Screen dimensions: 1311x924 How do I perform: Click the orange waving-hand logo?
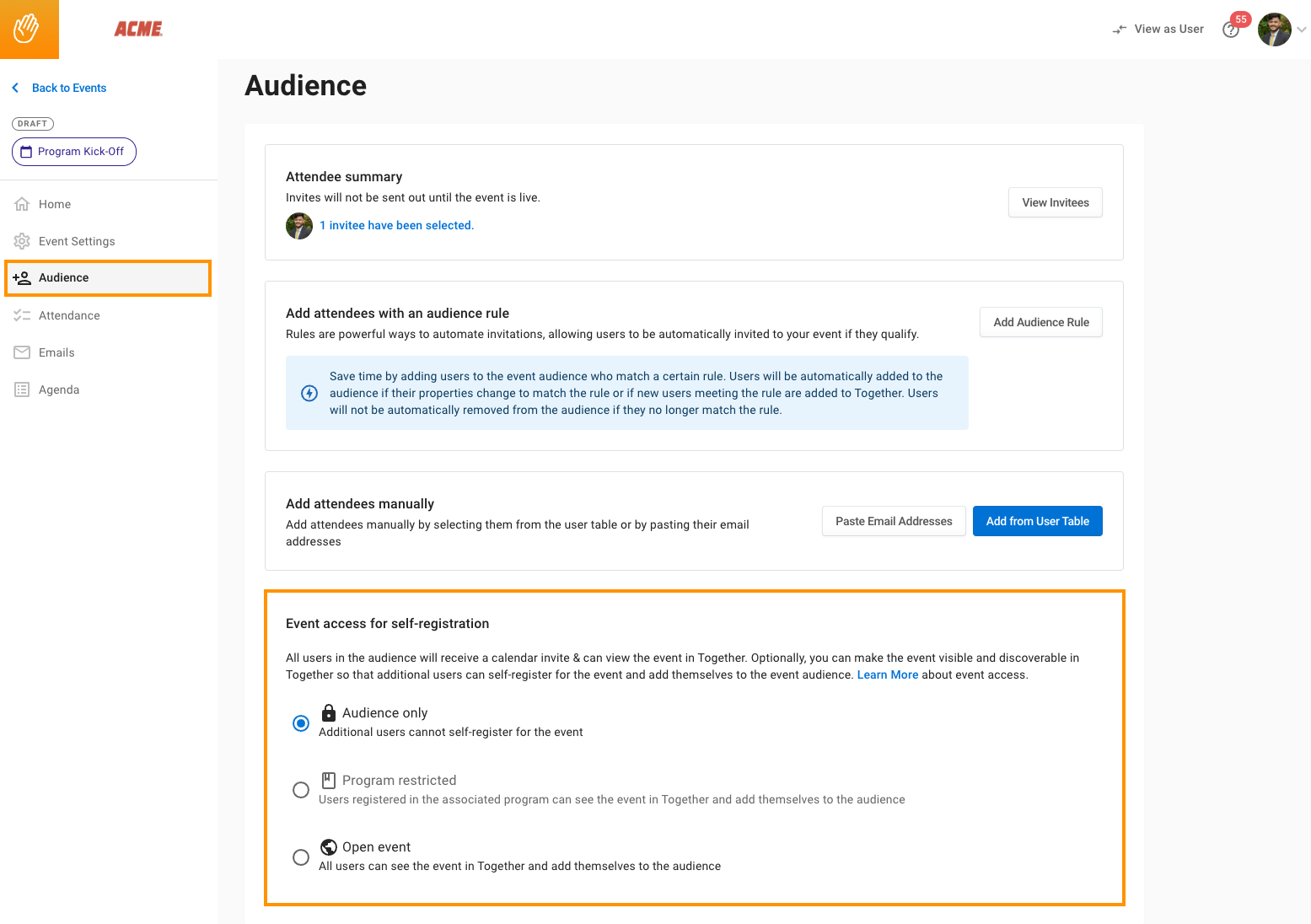click(x=30, y=30)
